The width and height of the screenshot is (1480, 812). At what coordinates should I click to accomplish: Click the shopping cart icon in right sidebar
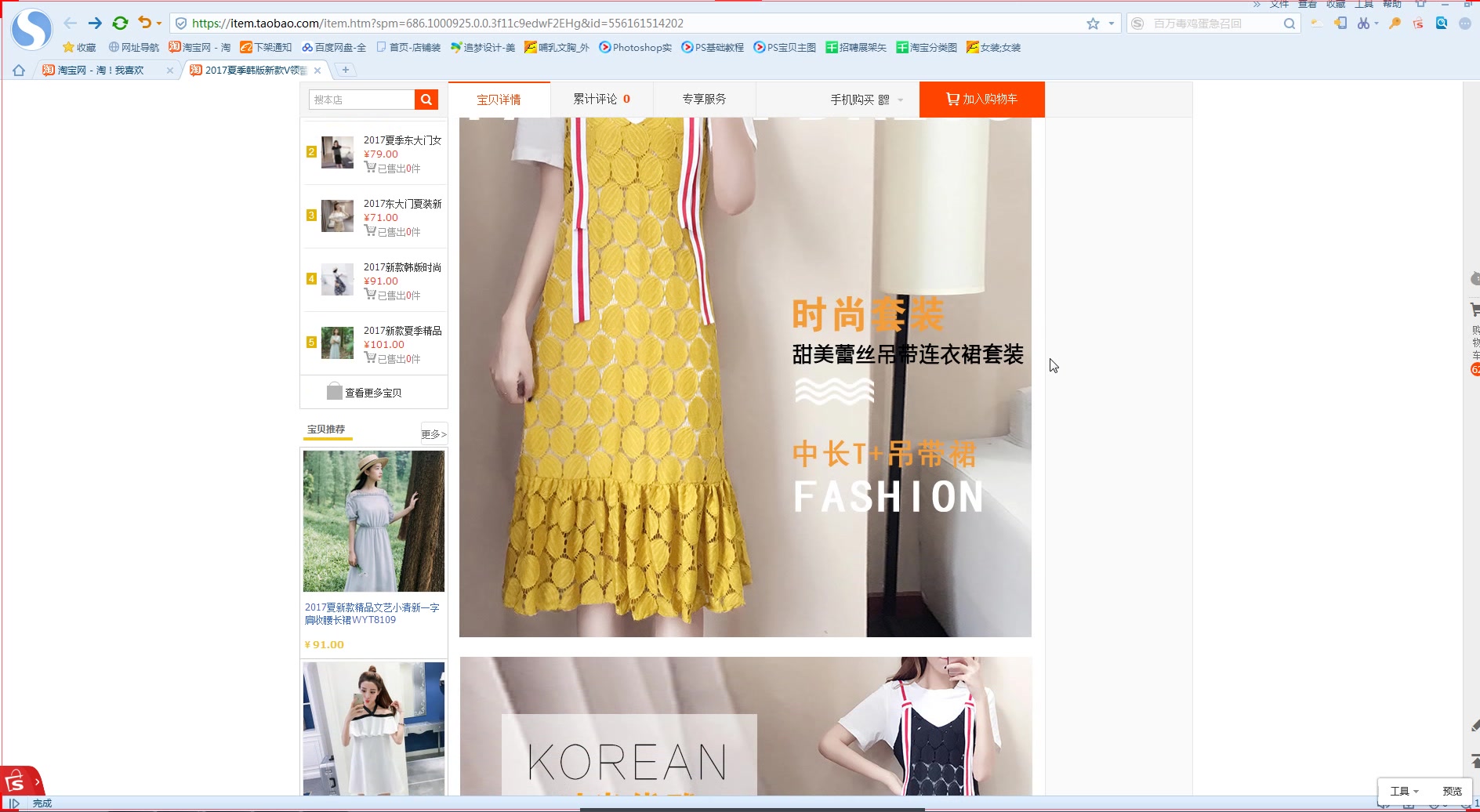click(1475, 310)
